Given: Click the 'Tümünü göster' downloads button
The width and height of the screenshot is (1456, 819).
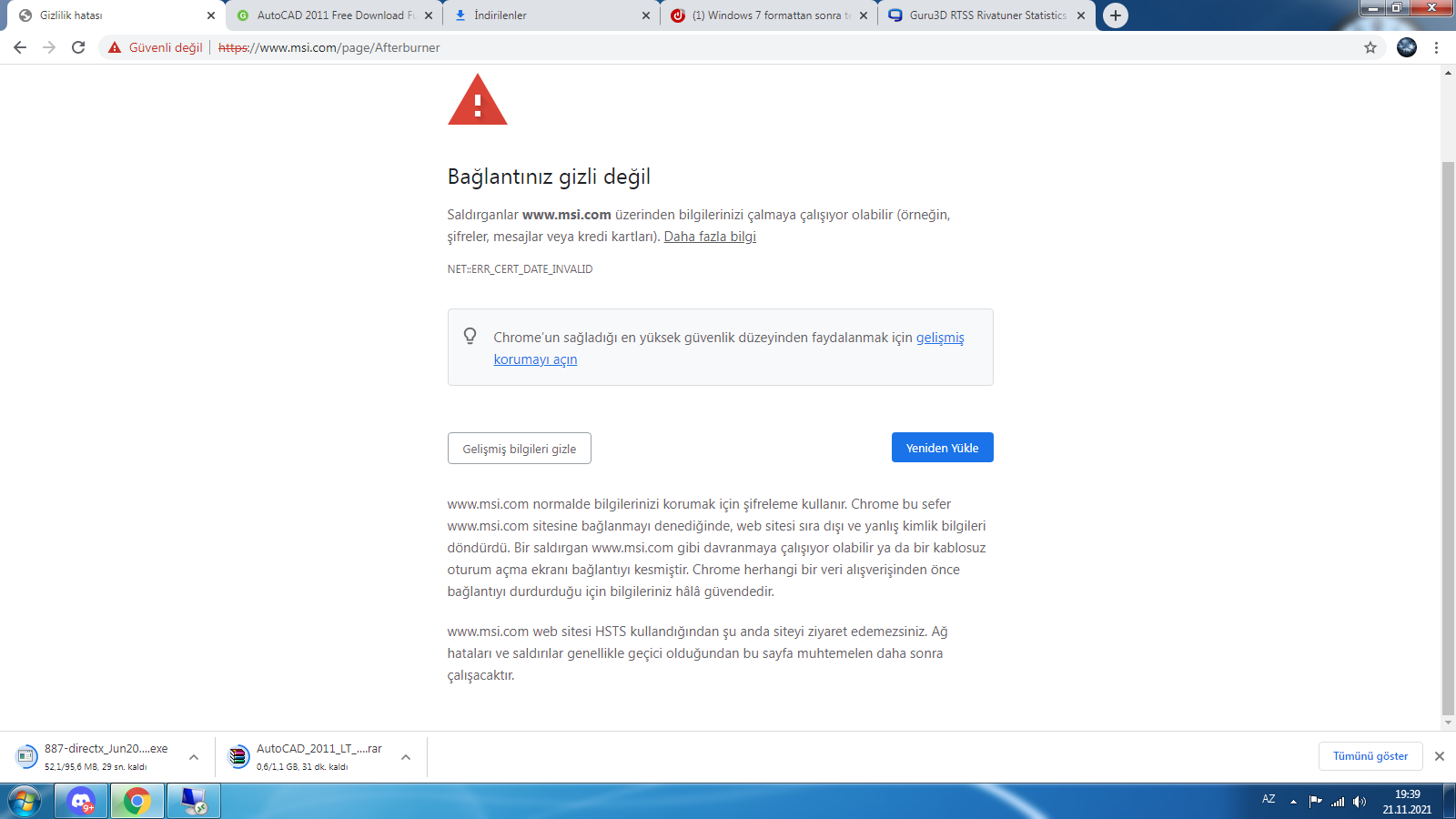Looking at the screenshot, I should pyautogui.click(x=1370, y=756).
